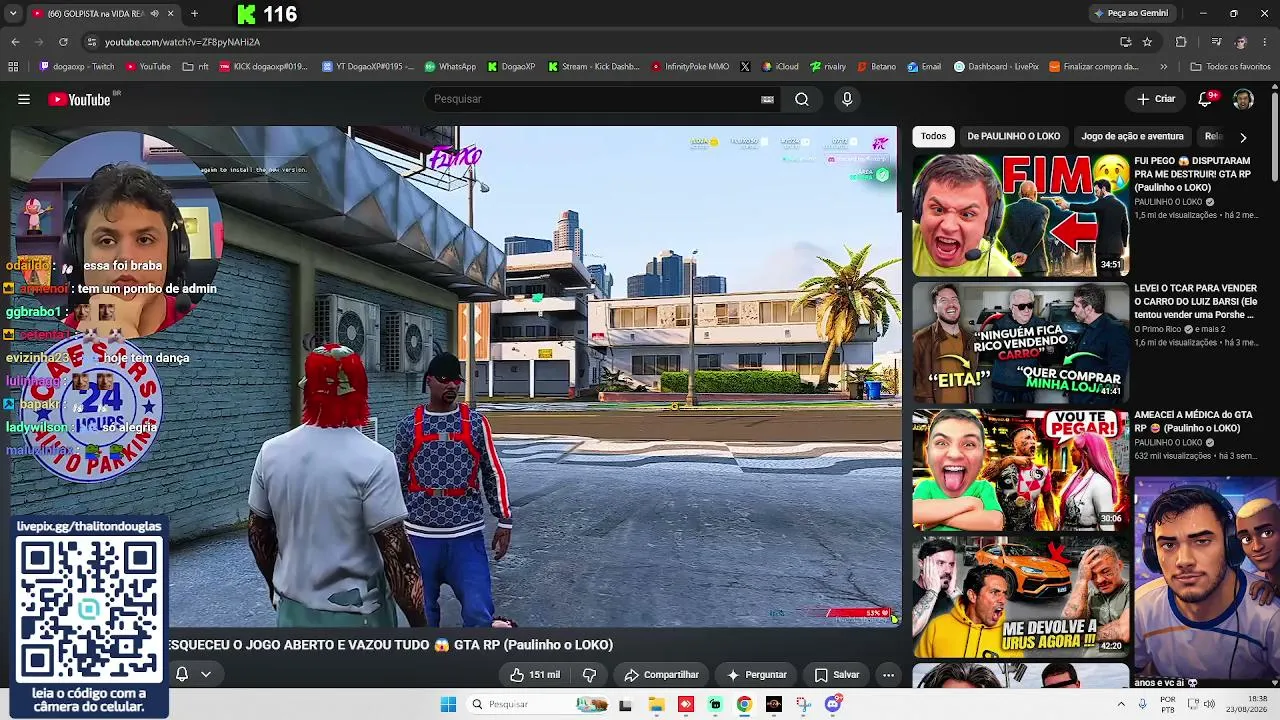Open Discord from the taskbar
Image resolution: width=1280 pixels, height=720 pixels.
[833, 704]
